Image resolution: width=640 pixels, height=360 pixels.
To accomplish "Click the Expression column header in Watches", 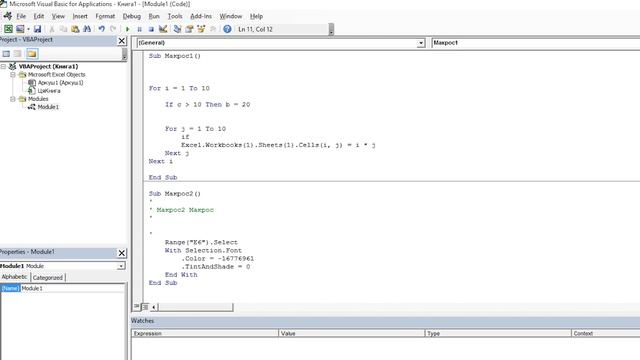I will pyautogui.click(x=205, y=333).
